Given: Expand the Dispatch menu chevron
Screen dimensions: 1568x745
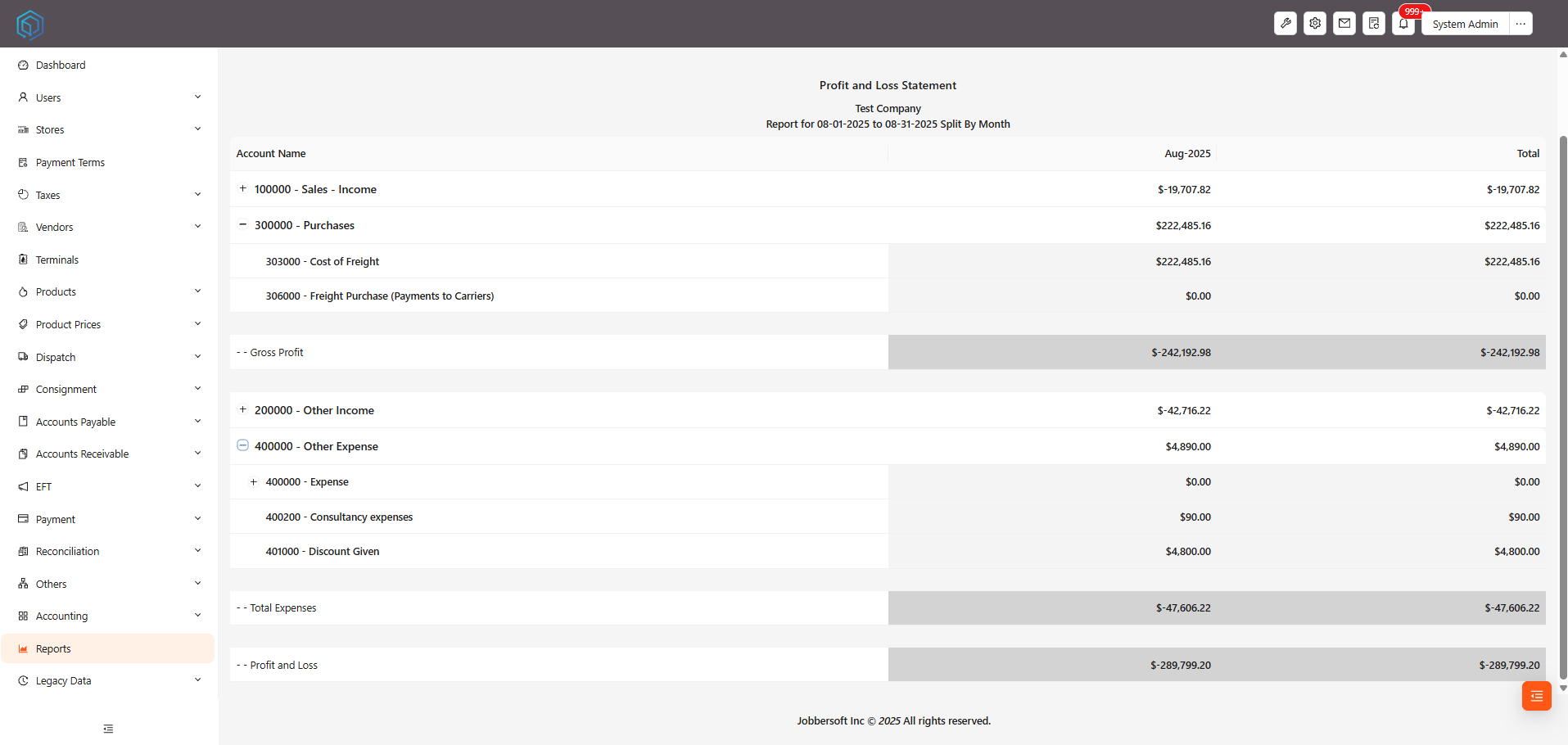Looking at the screenshot, I should click(x=197, y=357).
